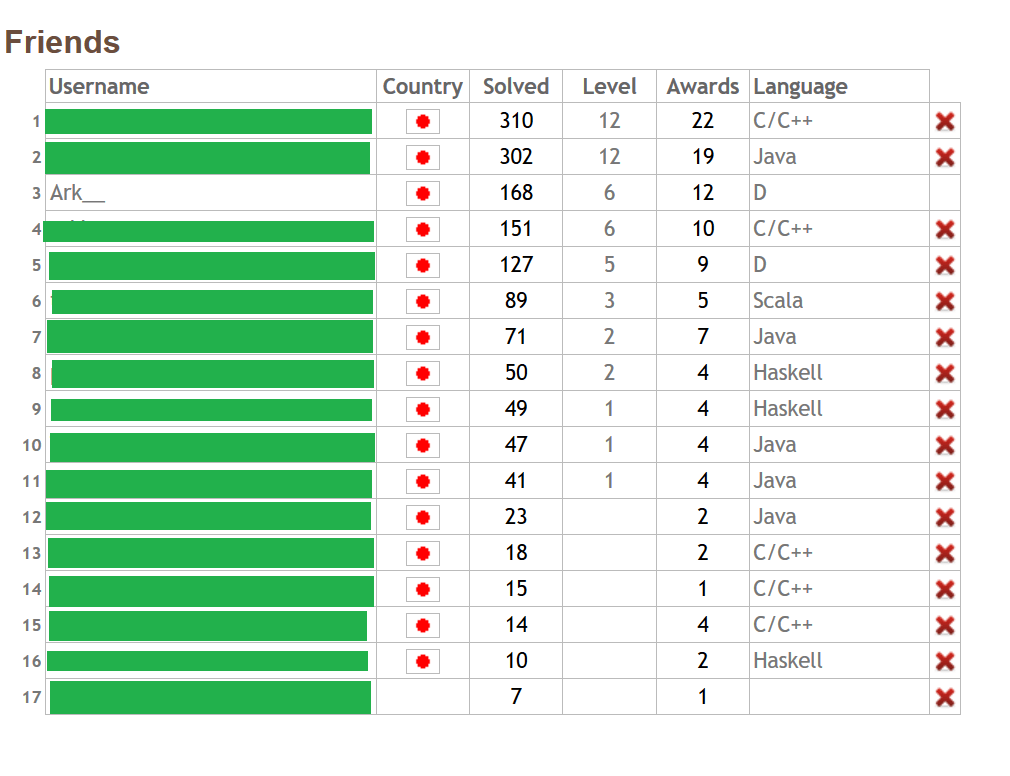The width and height of the screenshot is (1010, 776).
Task: Open the redacted username in row 17
Action: pyautogui.click(x=210, y=697)
